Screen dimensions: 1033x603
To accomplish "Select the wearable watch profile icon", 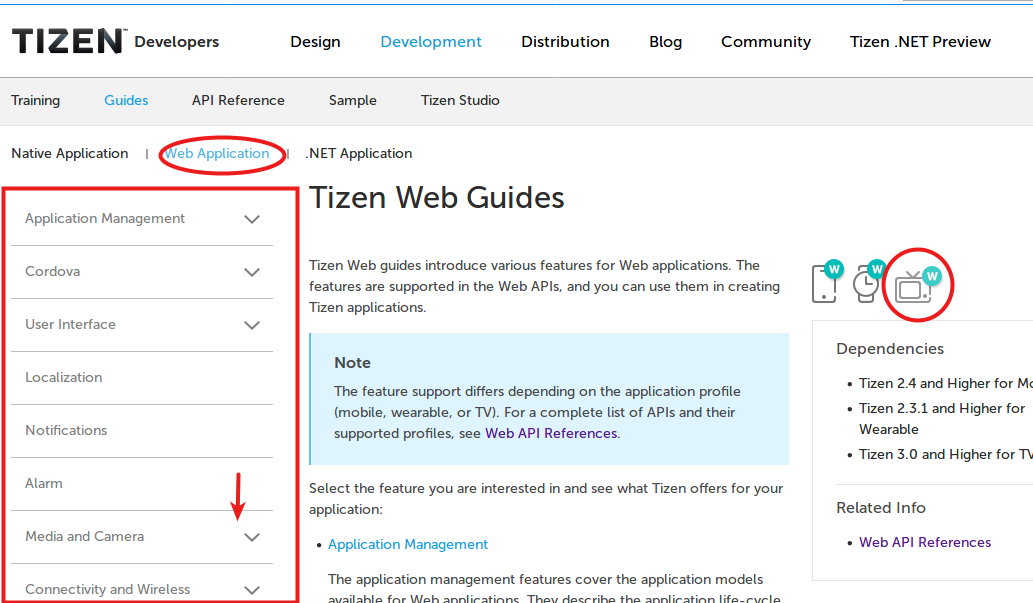I will [x=868, y=283].
